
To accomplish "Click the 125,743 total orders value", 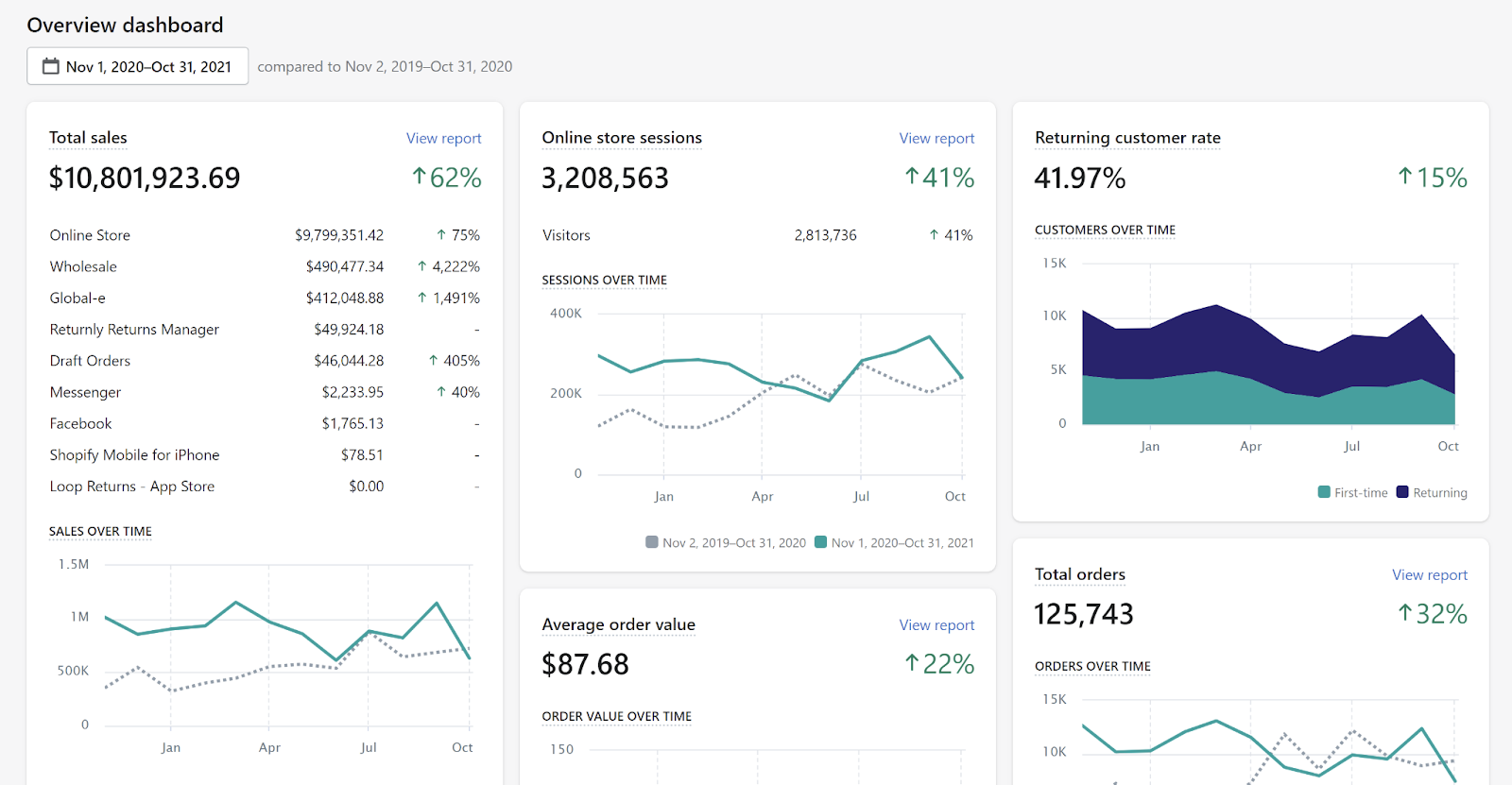I will pyautogui.click(x=1084, y=614).
